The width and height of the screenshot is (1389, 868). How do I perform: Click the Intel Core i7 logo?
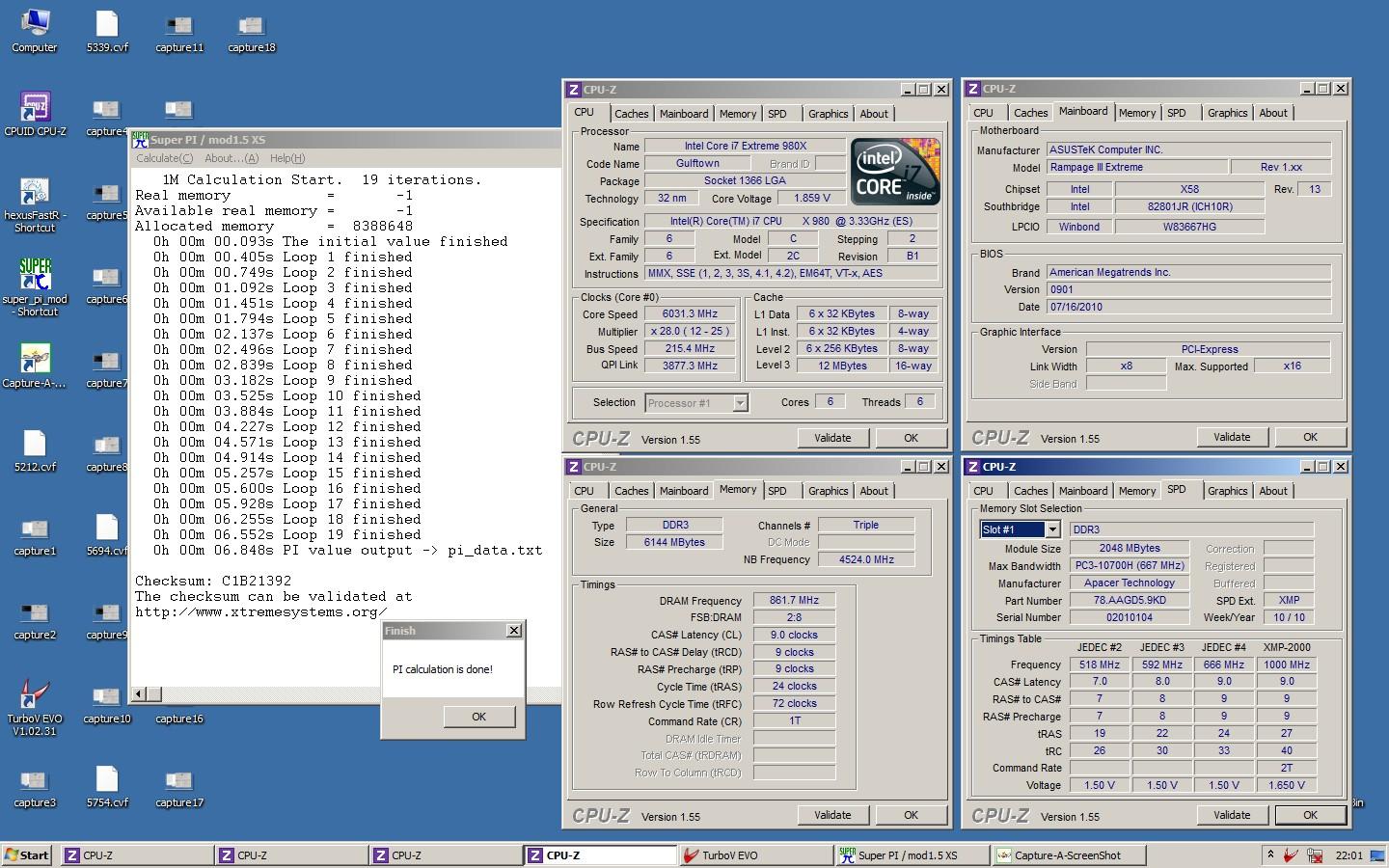[895, 172]
